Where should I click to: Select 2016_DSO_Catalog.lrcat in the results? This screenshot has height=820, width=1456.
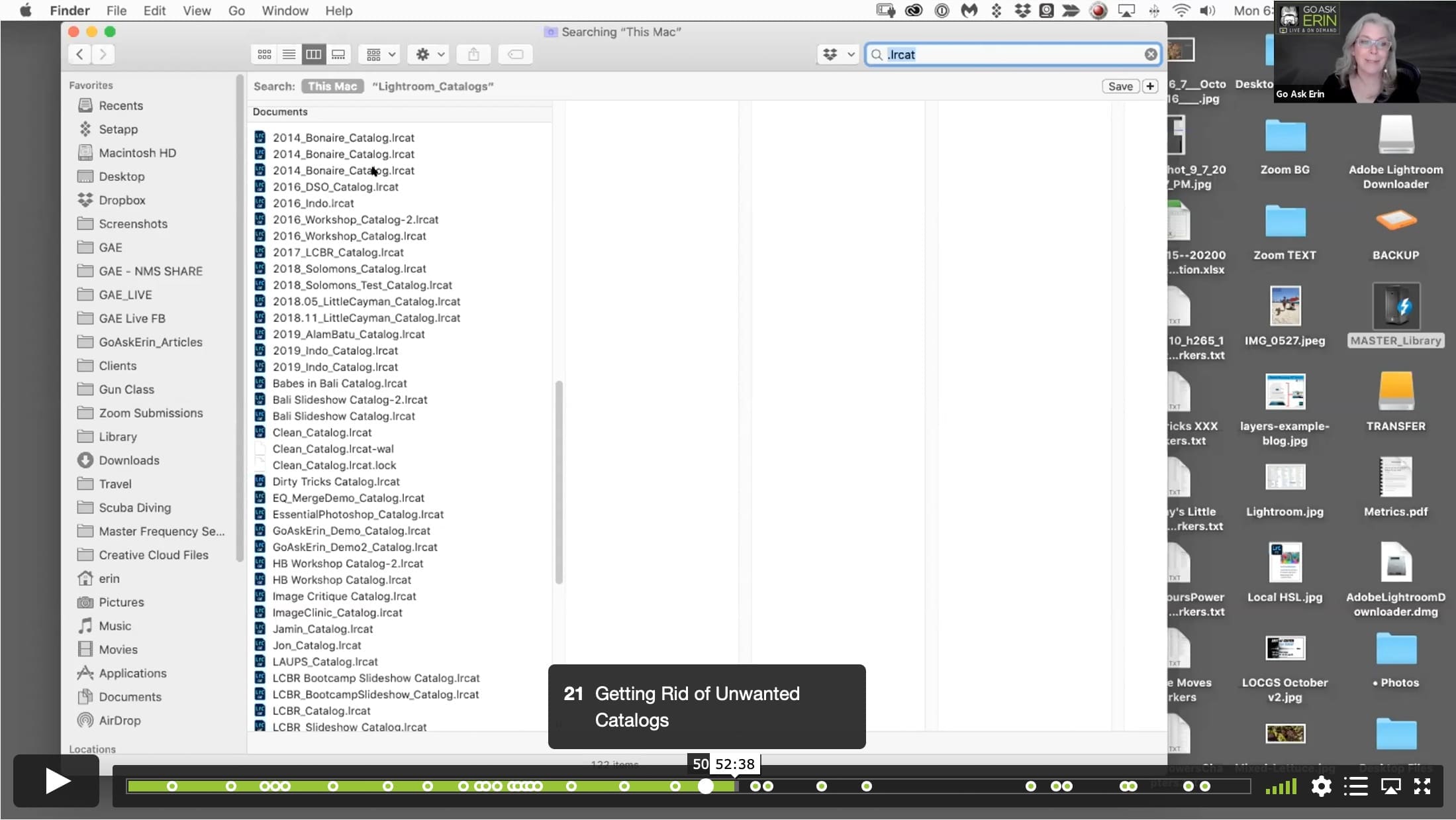(x=335, y=187)
